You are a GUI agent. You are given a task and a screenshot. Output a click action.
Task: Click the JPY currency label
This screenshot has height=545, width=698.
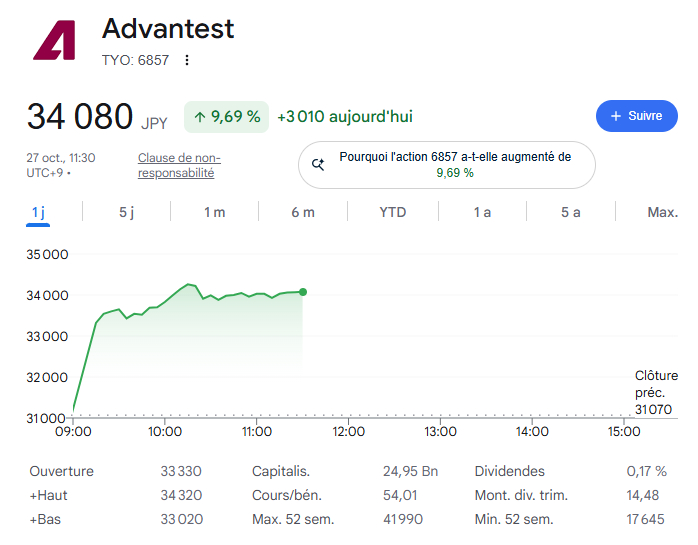(x=154, y=123)
